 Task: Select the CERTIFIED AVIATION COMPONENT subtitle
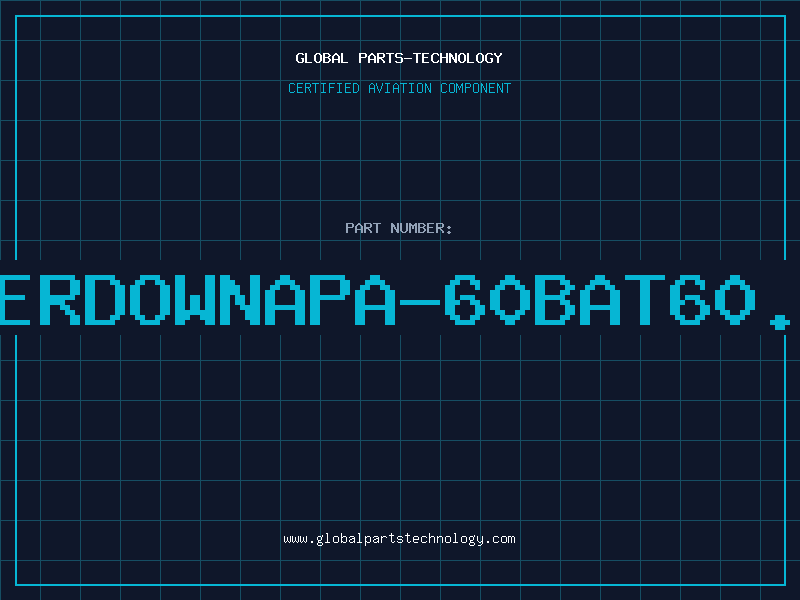pyautogui.click(x=399, y=88)
